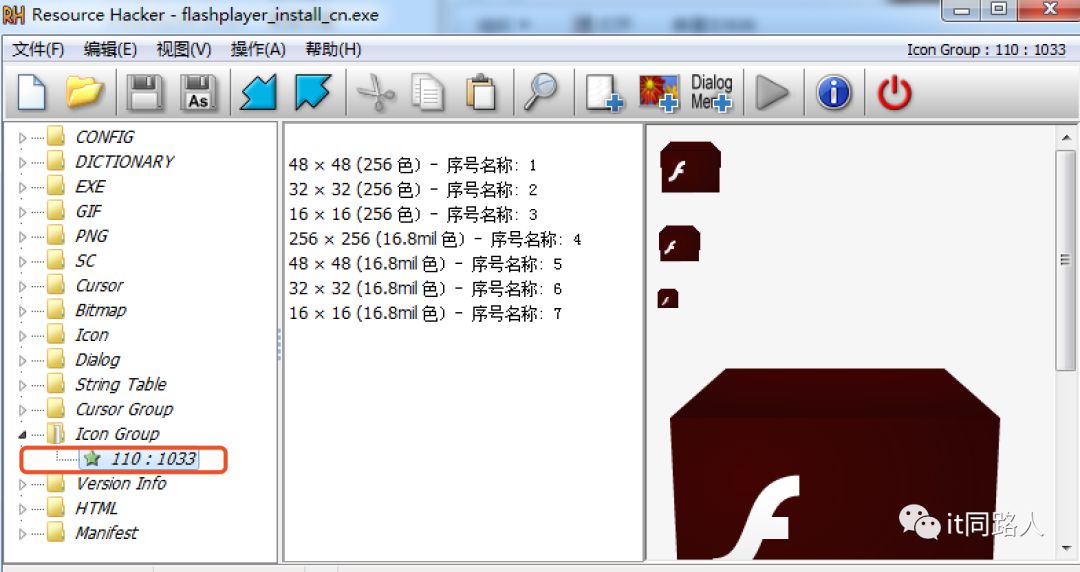Click the 16x16 Flash icon preview
Image resolution: width=1080 pixels, height=572 pixels.
pyautogui.click(x=668, y=298)
